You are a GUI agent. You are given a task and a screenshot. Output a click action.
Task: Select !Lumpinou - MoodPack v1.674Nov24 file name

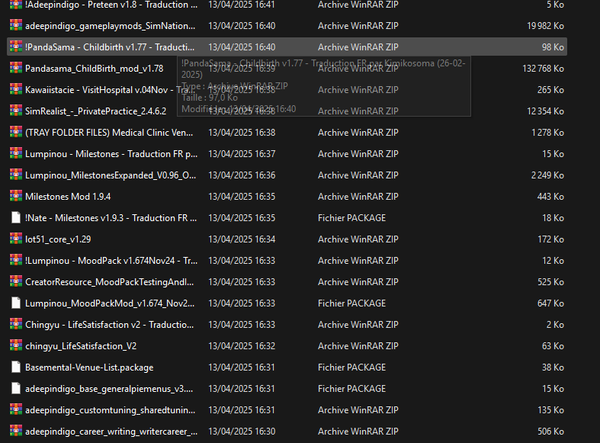(x=111, y=261)
